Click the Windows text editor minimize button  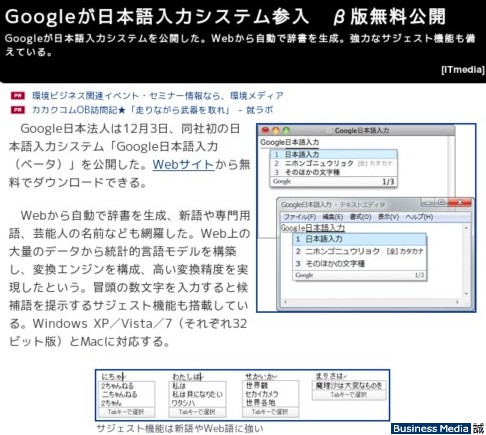pos(428,202)
